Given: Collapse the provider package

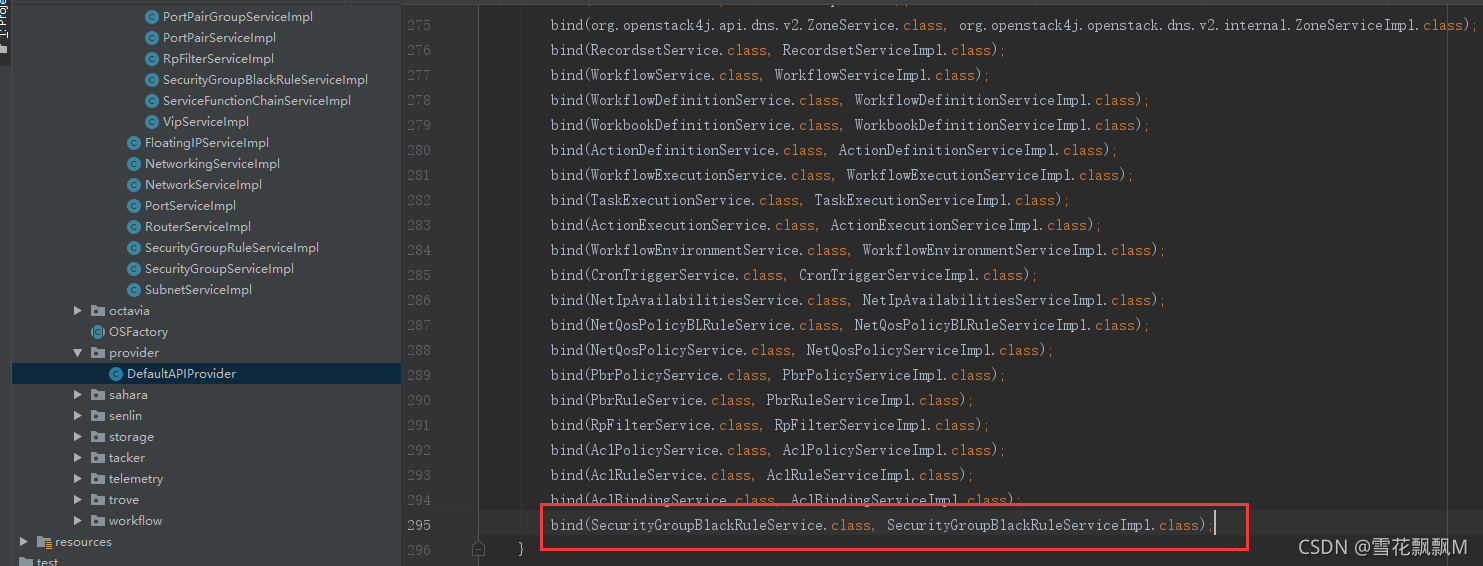Looking at the screenshot, I should click(x=79, y=353).
